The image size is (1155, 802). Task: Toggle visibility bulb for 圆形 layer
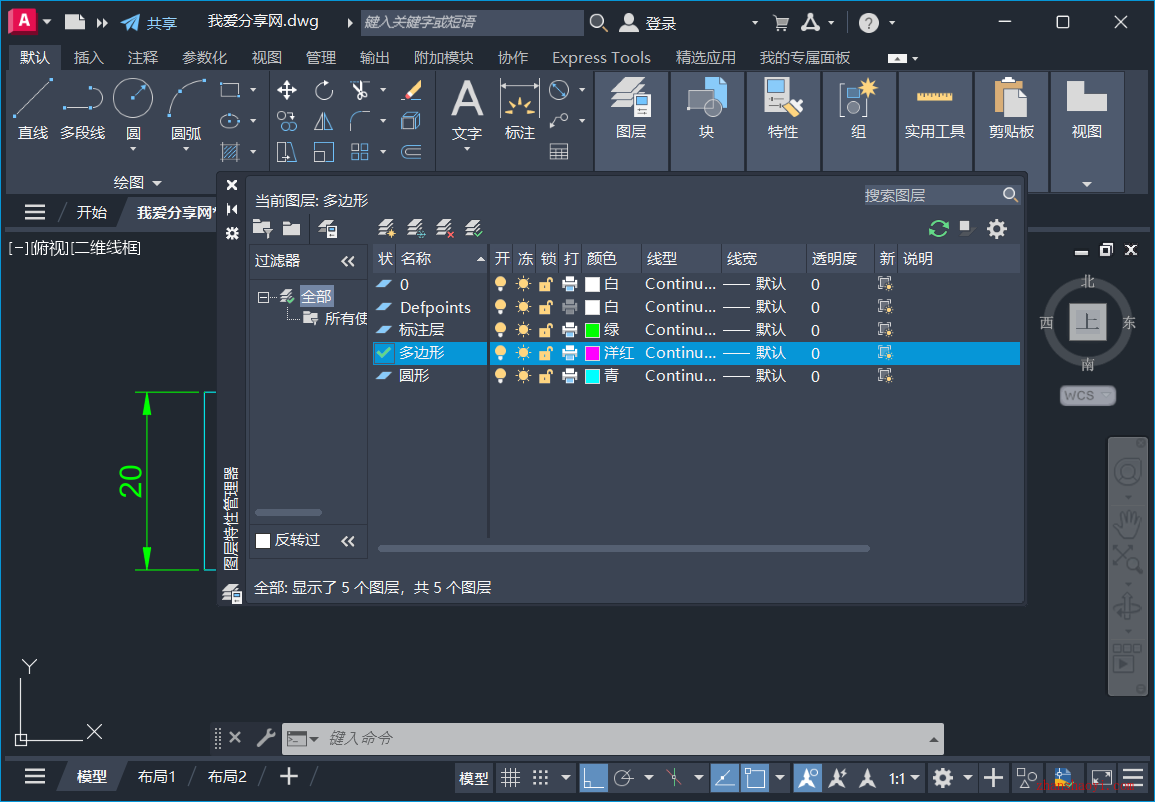500,375
